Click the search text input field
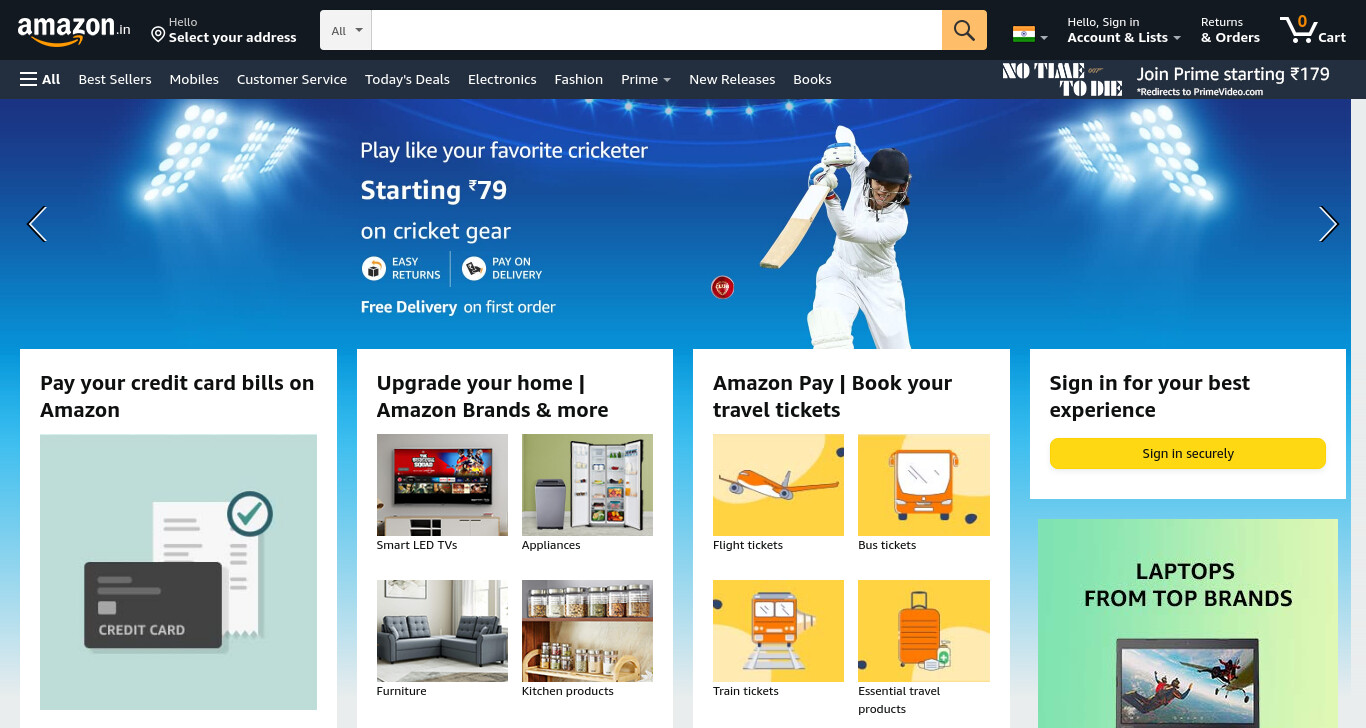The image size is (1366, 728). pyautogui.click(x=657, y=30)
